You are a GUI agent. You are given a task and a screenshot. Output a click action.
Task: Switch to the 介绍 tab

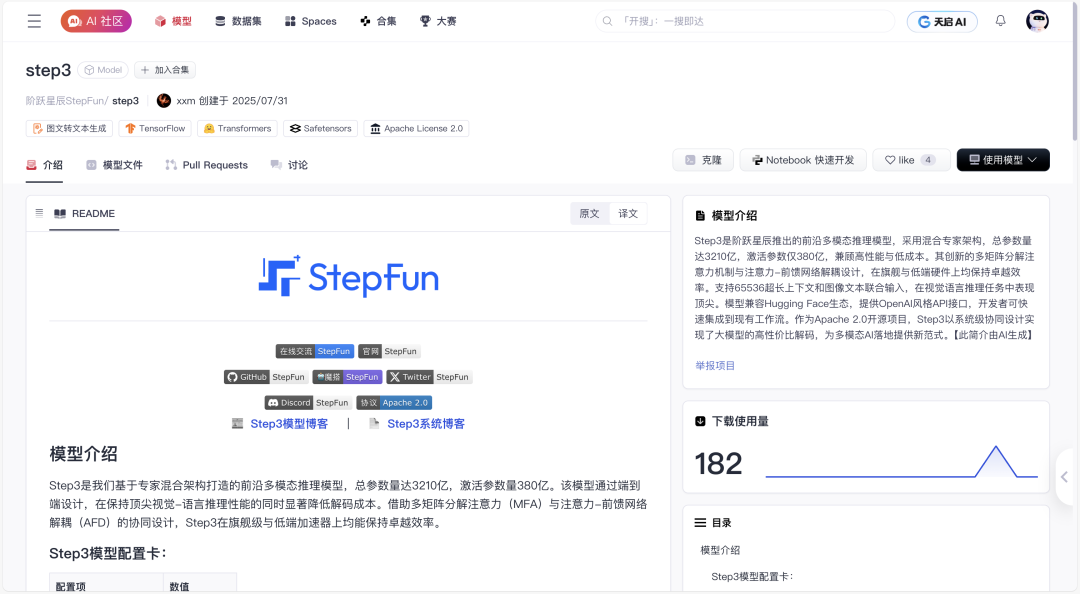tap(45, 165)
